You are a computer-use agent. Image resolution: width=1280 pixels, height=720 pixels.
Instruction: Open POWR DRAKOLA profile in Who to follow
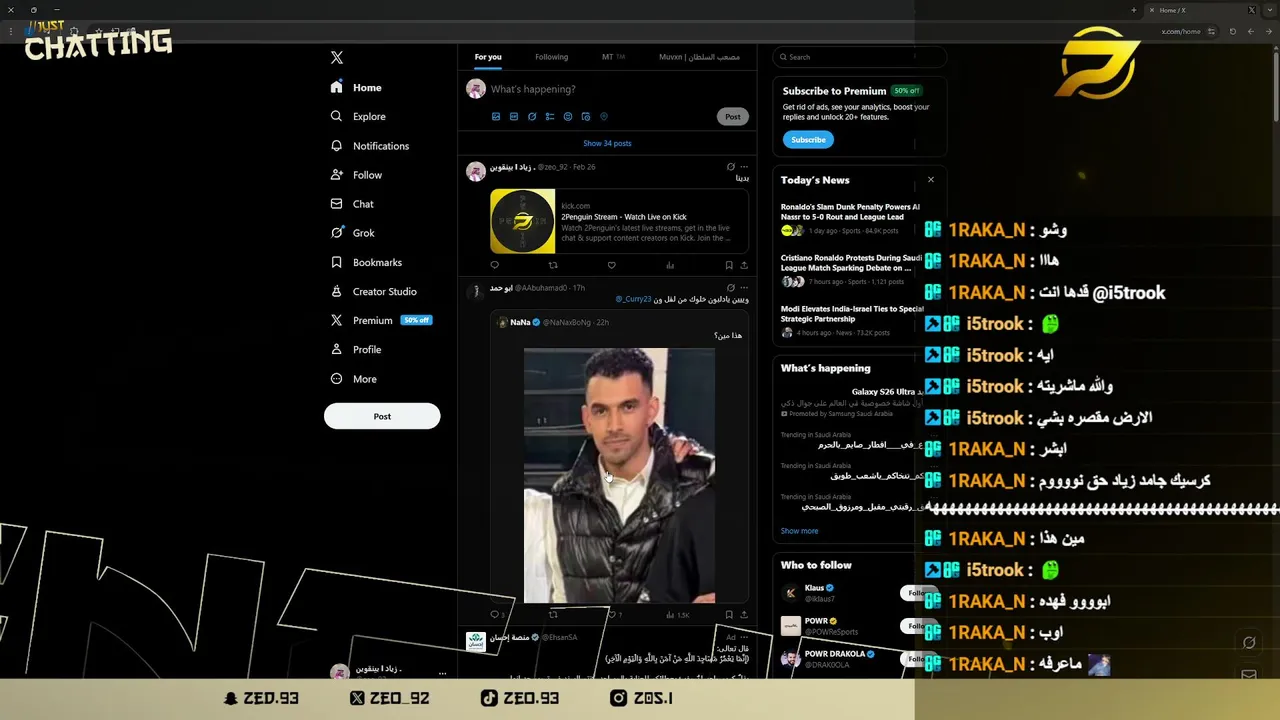(x=845, y=659)
